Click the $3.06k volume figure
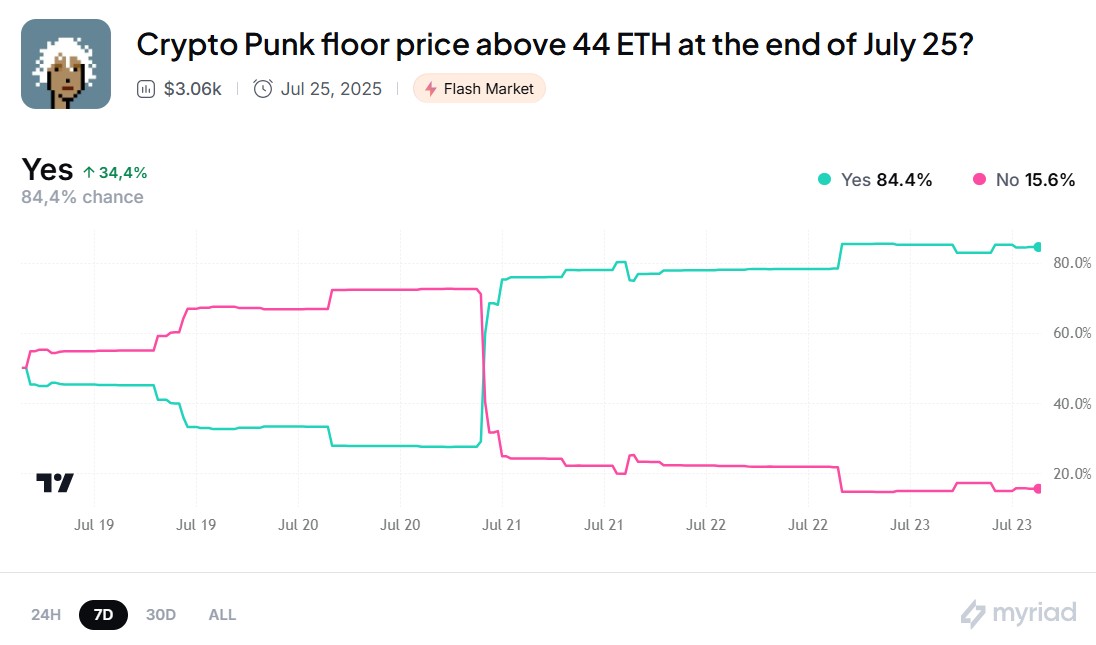The height and width of the screenshot is (645, 1096). click(192, 88)
